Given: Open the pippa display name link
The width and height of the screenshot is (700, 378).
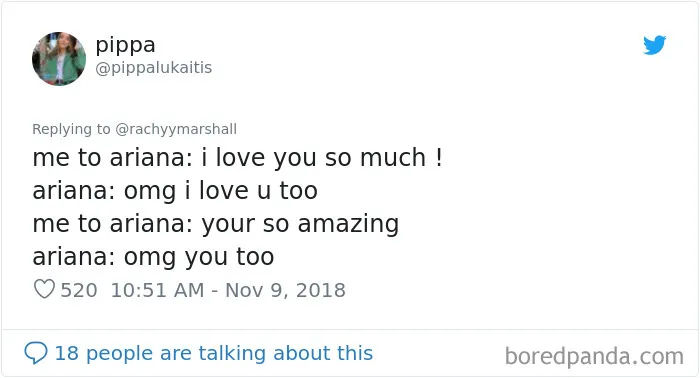Looking at the screenshot, I should click(x=125, y=45).
